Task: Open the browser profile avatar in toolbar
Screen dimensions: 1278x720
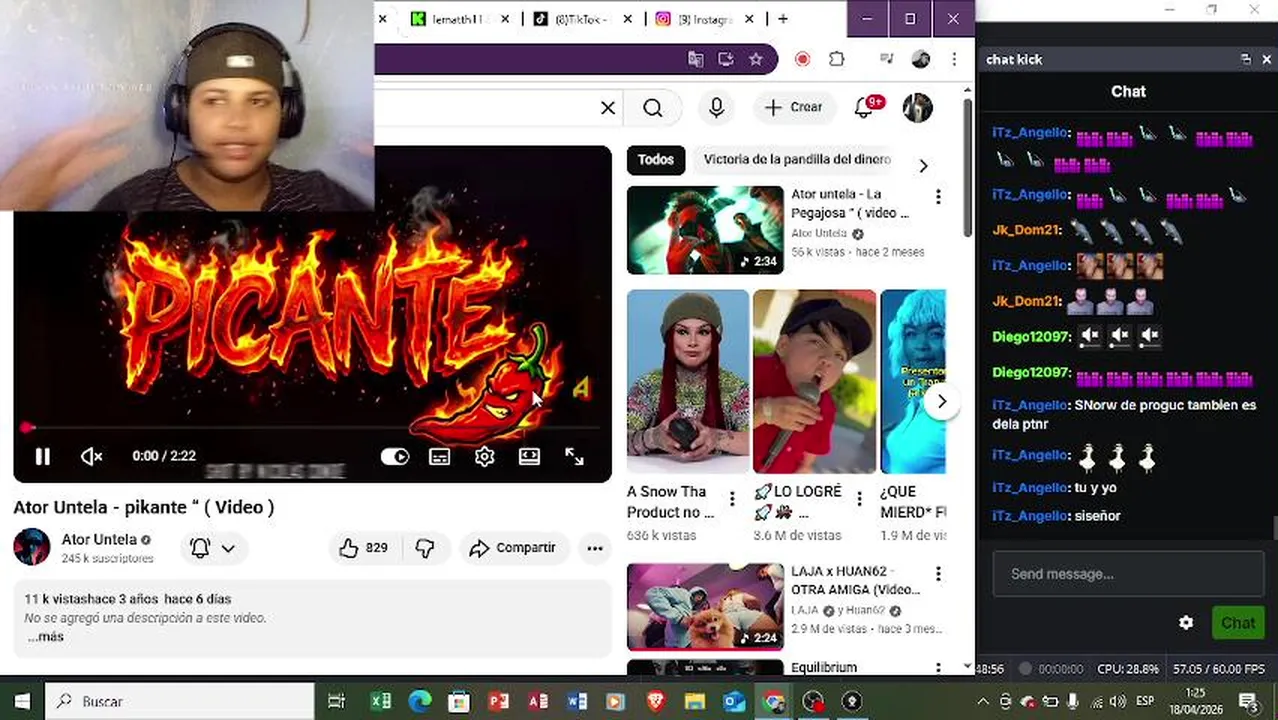Action: pos(921,60)
